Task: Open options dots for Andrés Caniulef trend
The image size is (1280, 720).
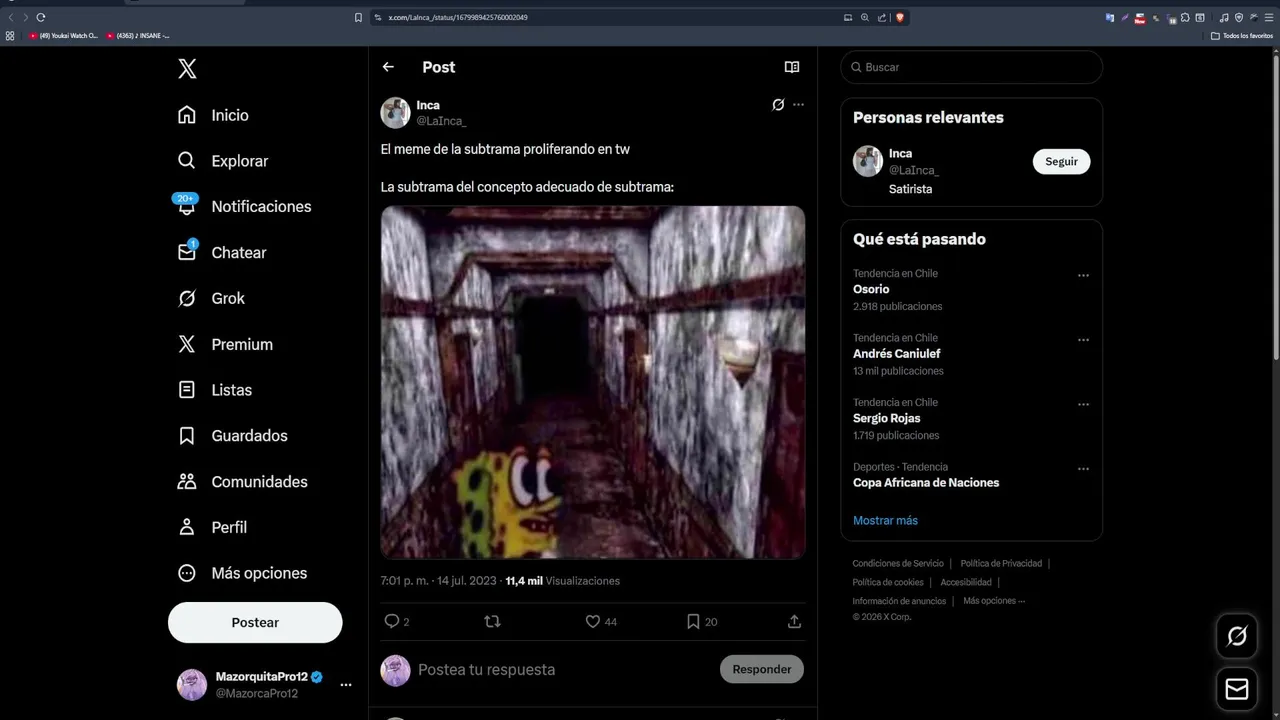Action: [1083, 340]
